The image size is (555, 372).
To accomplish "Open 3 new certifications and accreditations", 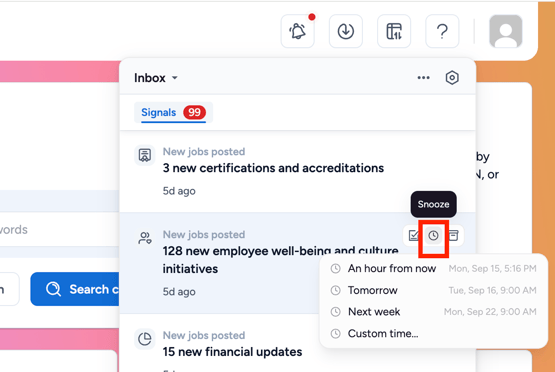I will pyautogui.click(x=273, y=168).
